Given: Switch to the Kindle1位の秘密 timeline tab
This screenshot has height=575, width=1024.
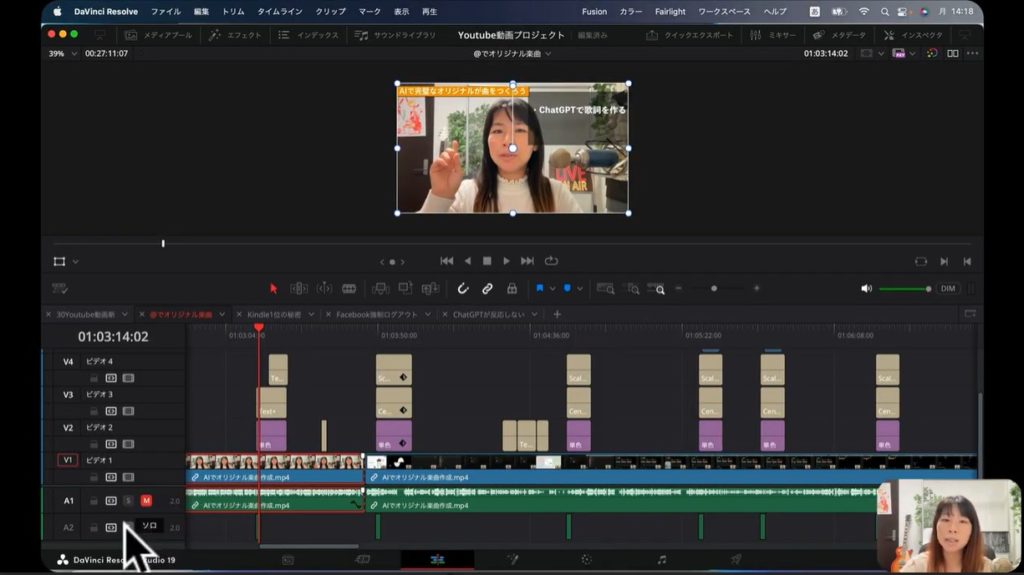Looking at the screenshot, I should [x=273, y=314].
